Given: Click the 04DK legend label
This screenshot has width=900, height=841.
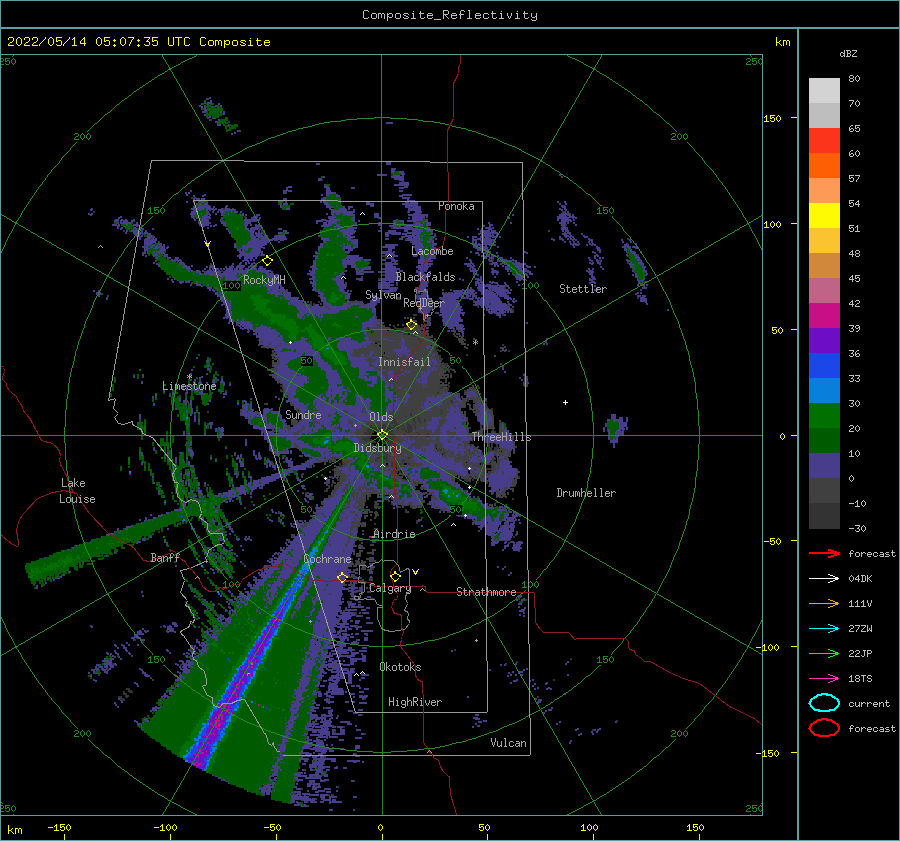Looking at the screenshot, I should 860,579.
